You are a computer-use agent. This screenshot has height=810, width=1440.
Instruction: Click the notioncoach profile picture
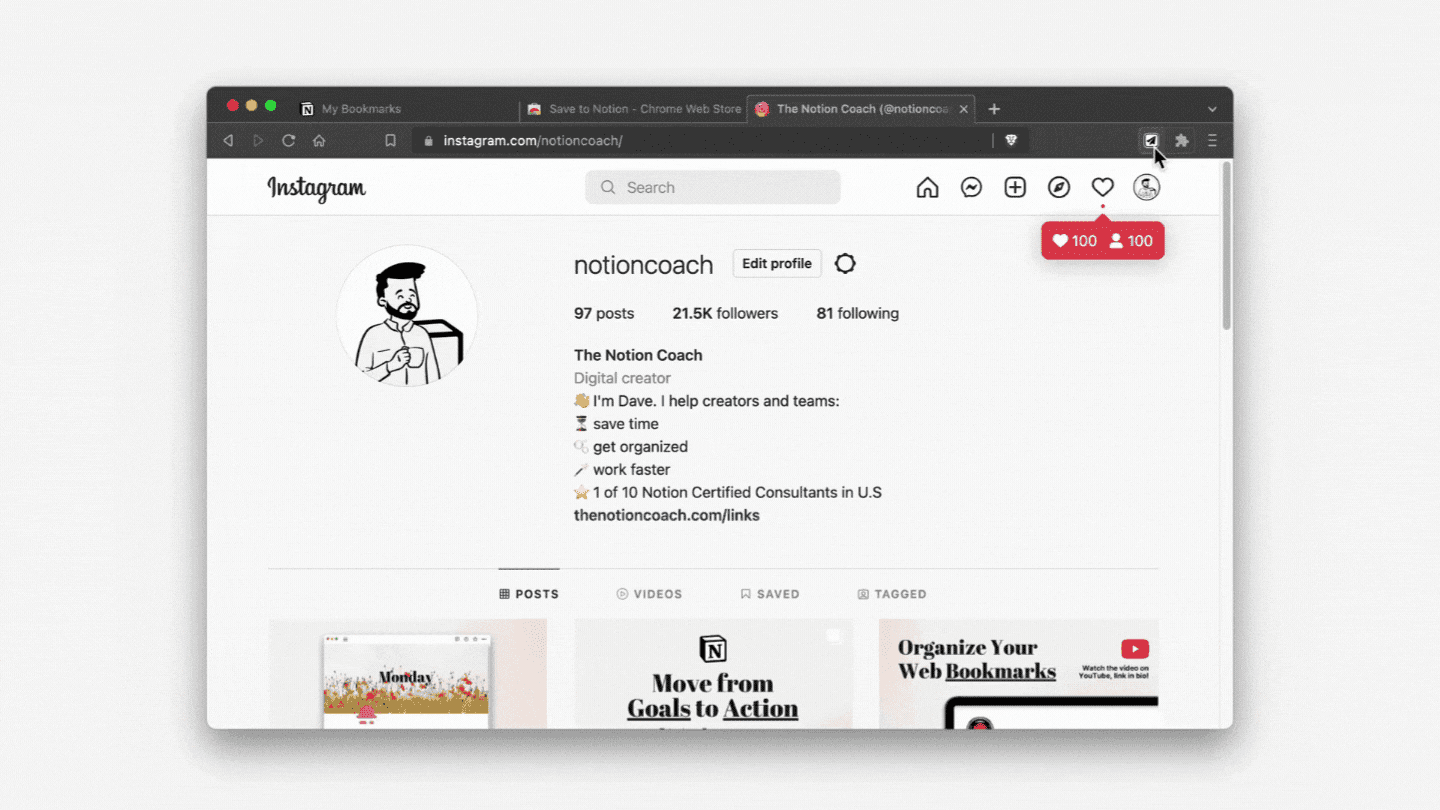click(407, 316)
